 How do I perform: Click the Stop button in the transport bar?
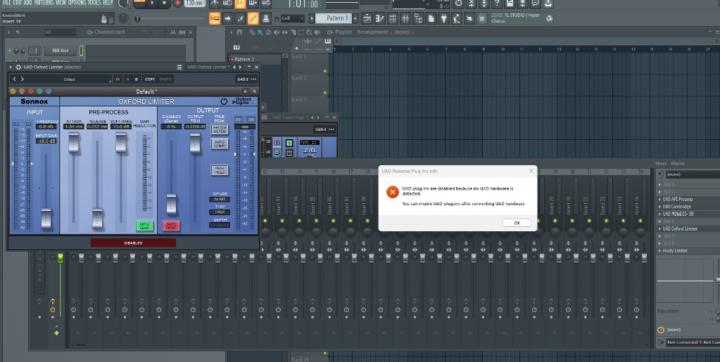(x=164, y=4)
